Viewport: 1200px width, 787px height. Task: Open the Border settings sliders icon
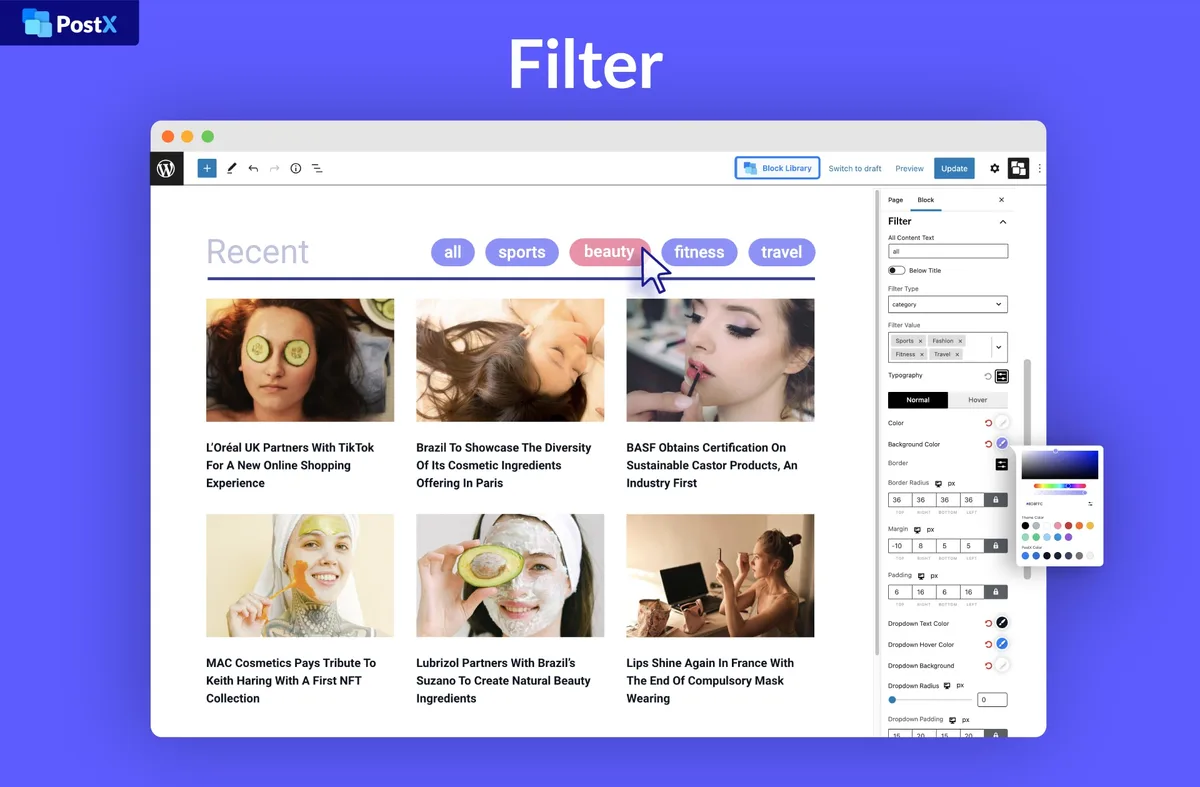pos(1001,464)
